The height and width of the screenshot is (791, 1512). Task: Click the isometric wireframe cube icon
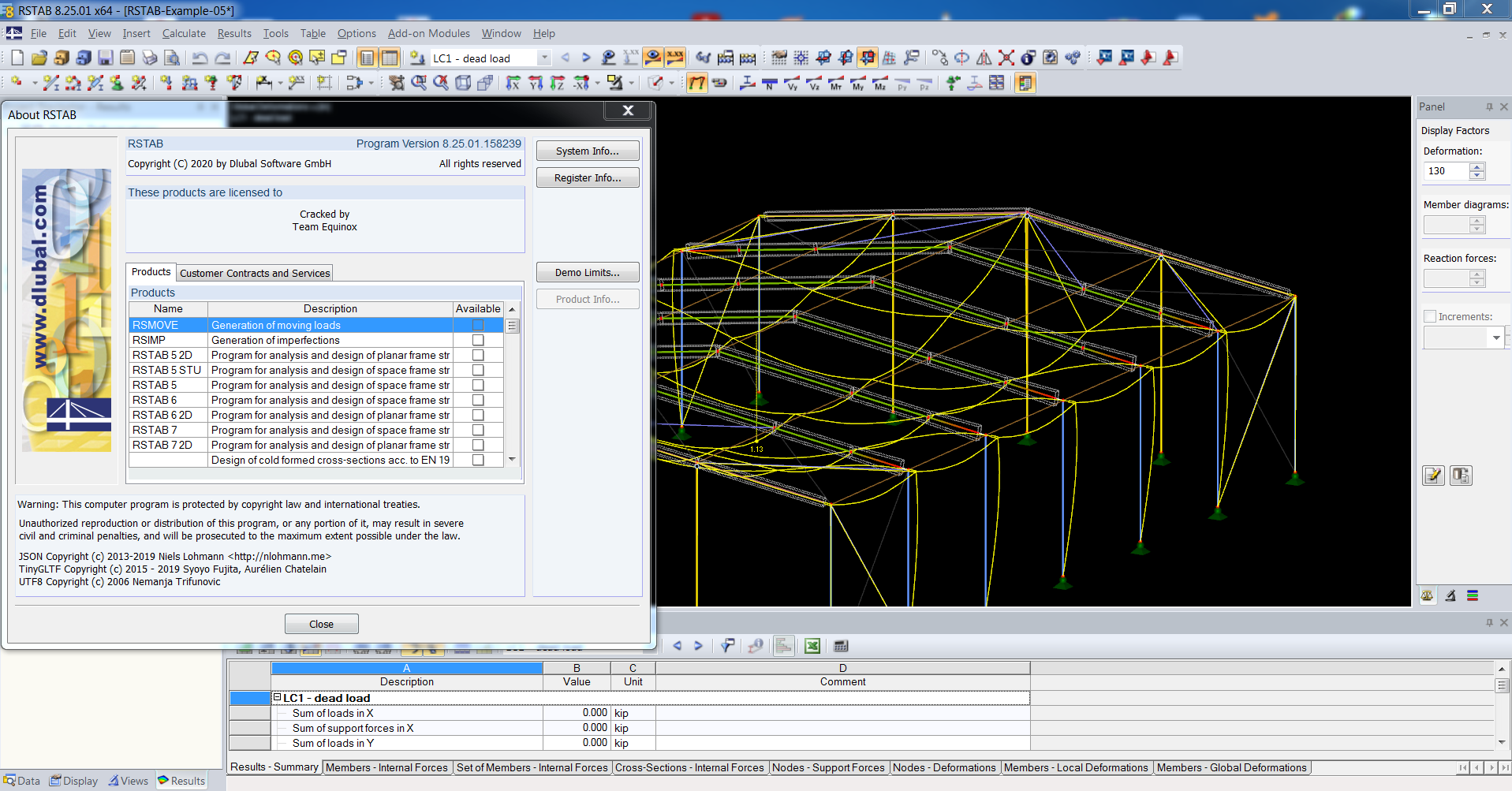click(463, 83)
